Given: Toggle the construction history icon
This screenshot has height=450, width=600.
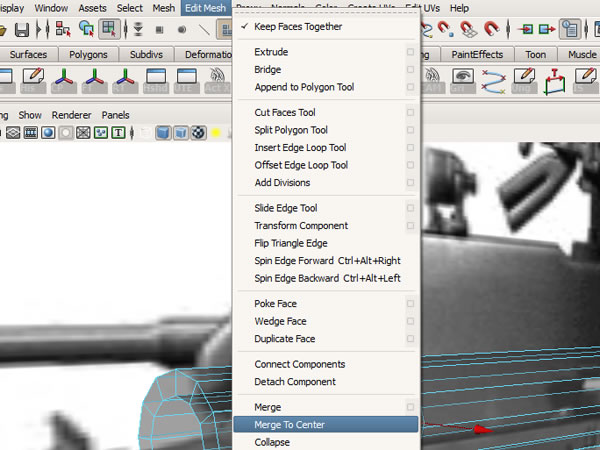Looking at the screenshot, I should pyautogui.click(x=569, y=29).
